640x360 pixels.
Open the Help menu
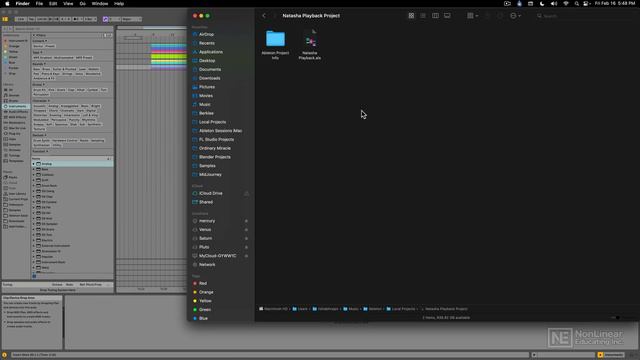pyautogui.click(x=119, y=4)
